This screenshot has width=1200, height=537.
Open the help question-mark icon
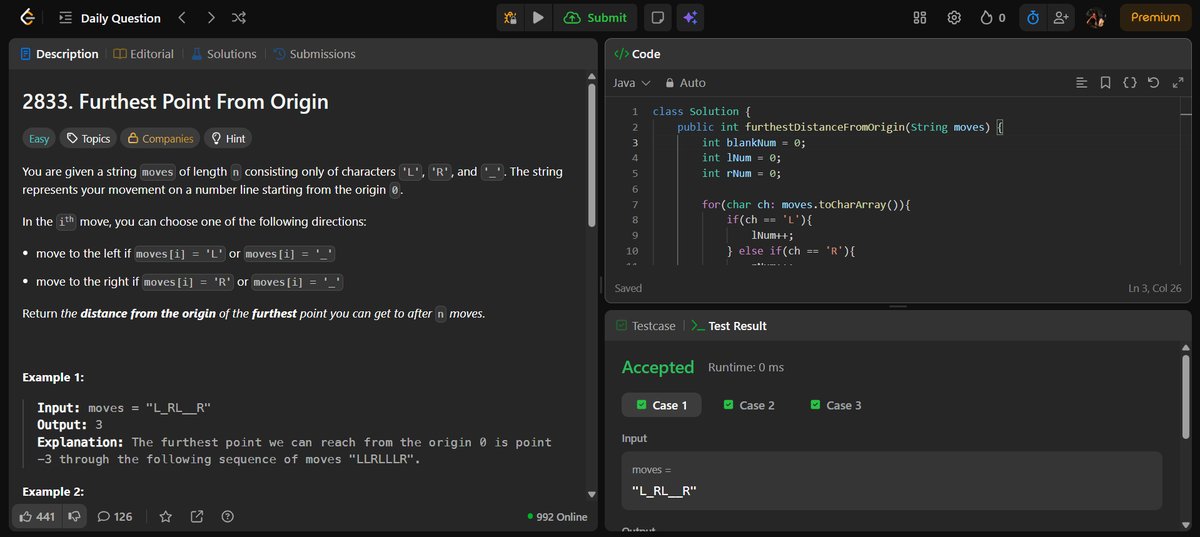[x=228, y=517]
